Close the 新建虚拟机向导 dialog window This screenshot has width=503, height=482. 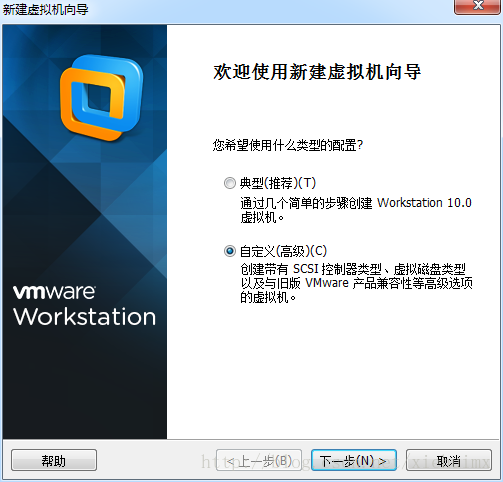pyautogui.click(x=478, y=6)
